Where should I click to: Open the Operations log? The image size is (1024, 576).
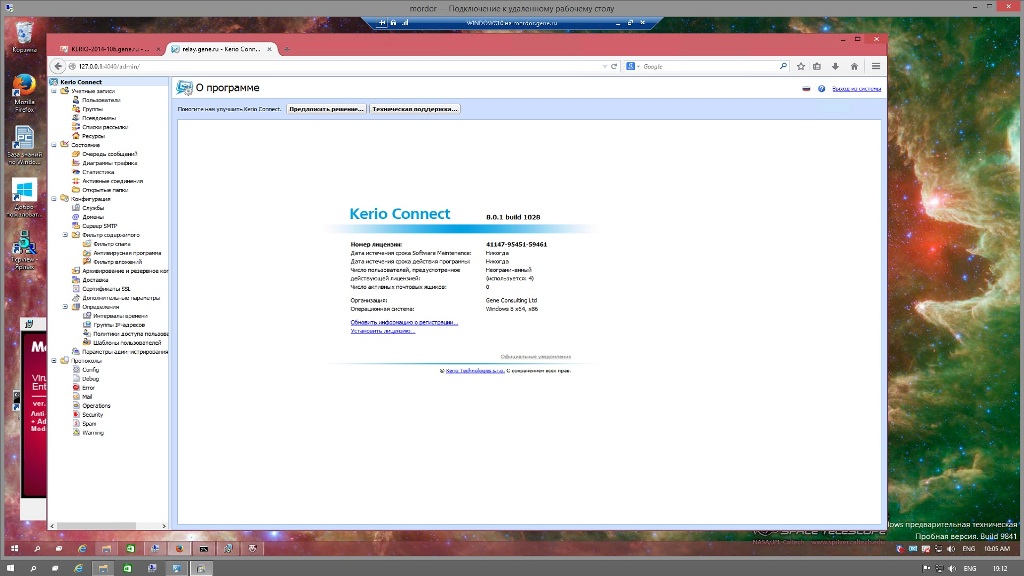click(x=96, y=406)
